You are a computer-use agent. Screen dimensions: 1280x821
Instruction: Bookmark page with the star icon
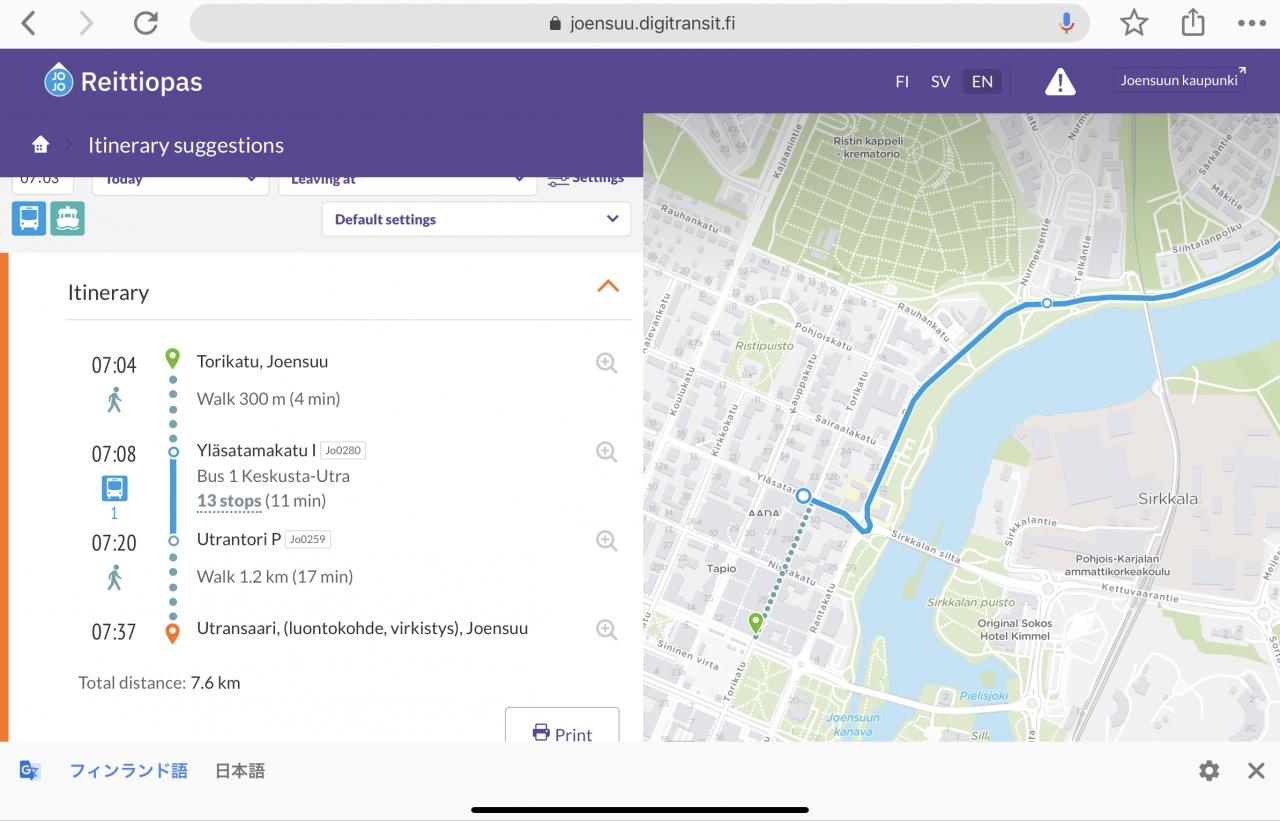tap(1134, 23)
